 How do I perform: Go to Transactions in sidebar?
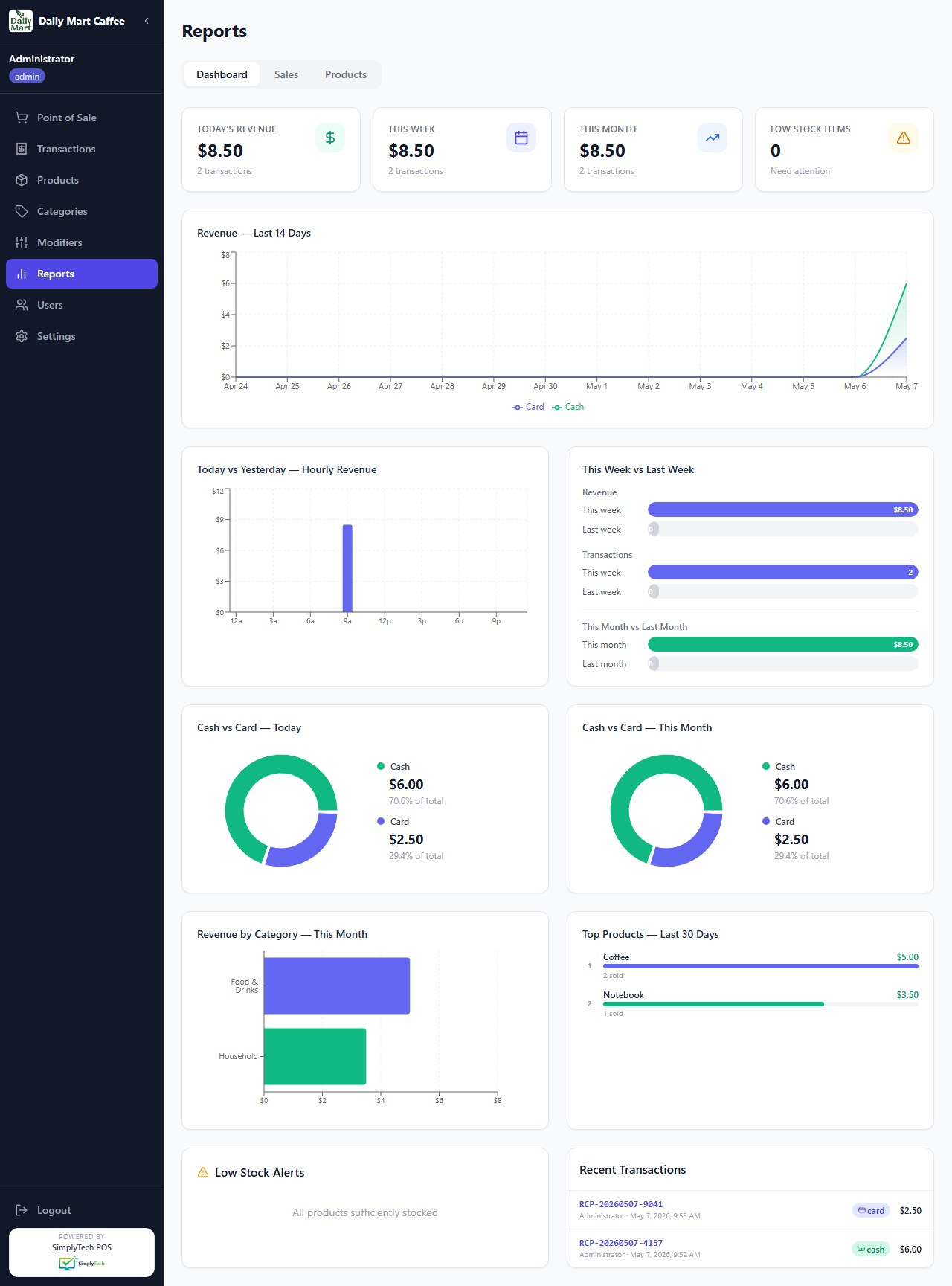pyautogui.click(x=82, y=149)
